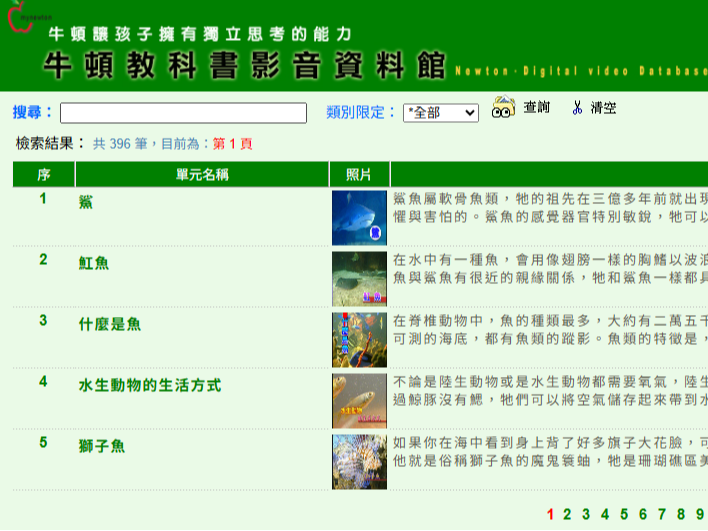Click the scissors 清空 clear icon

click(577, 107)
